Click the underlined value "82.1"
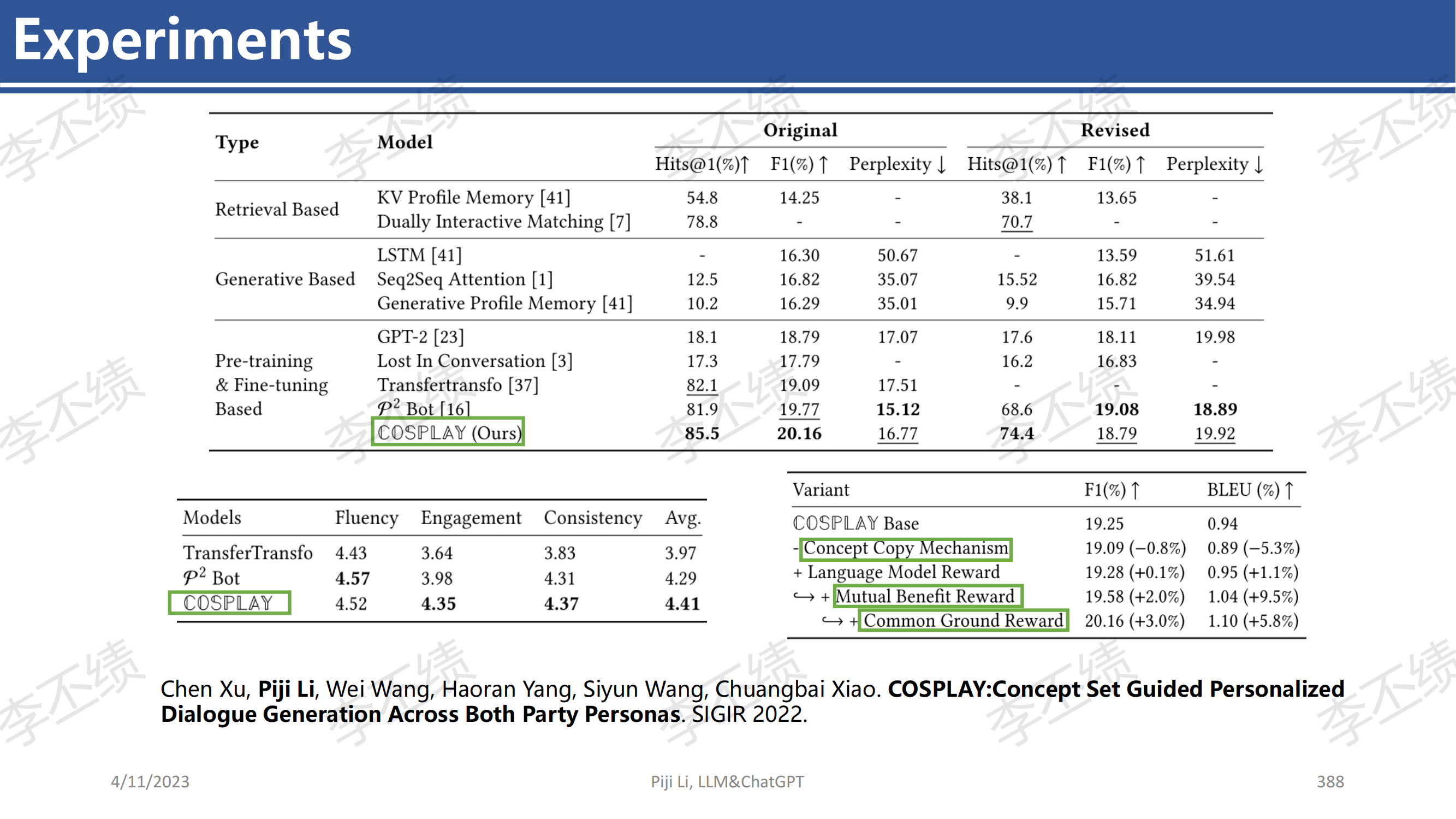Image resolution: width=1456 pixels, height=819 pixels. [x=702, y=385]
